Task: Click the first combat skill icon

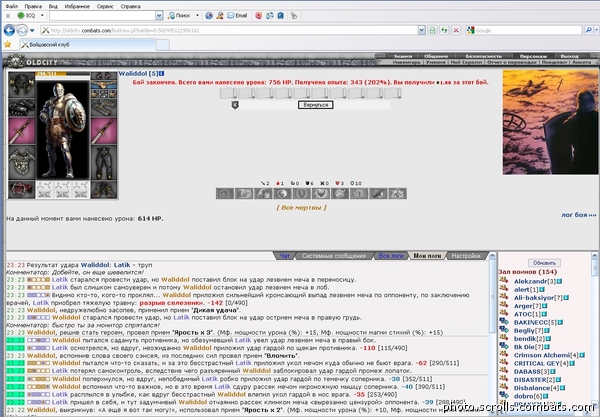Action: (225, 194)
